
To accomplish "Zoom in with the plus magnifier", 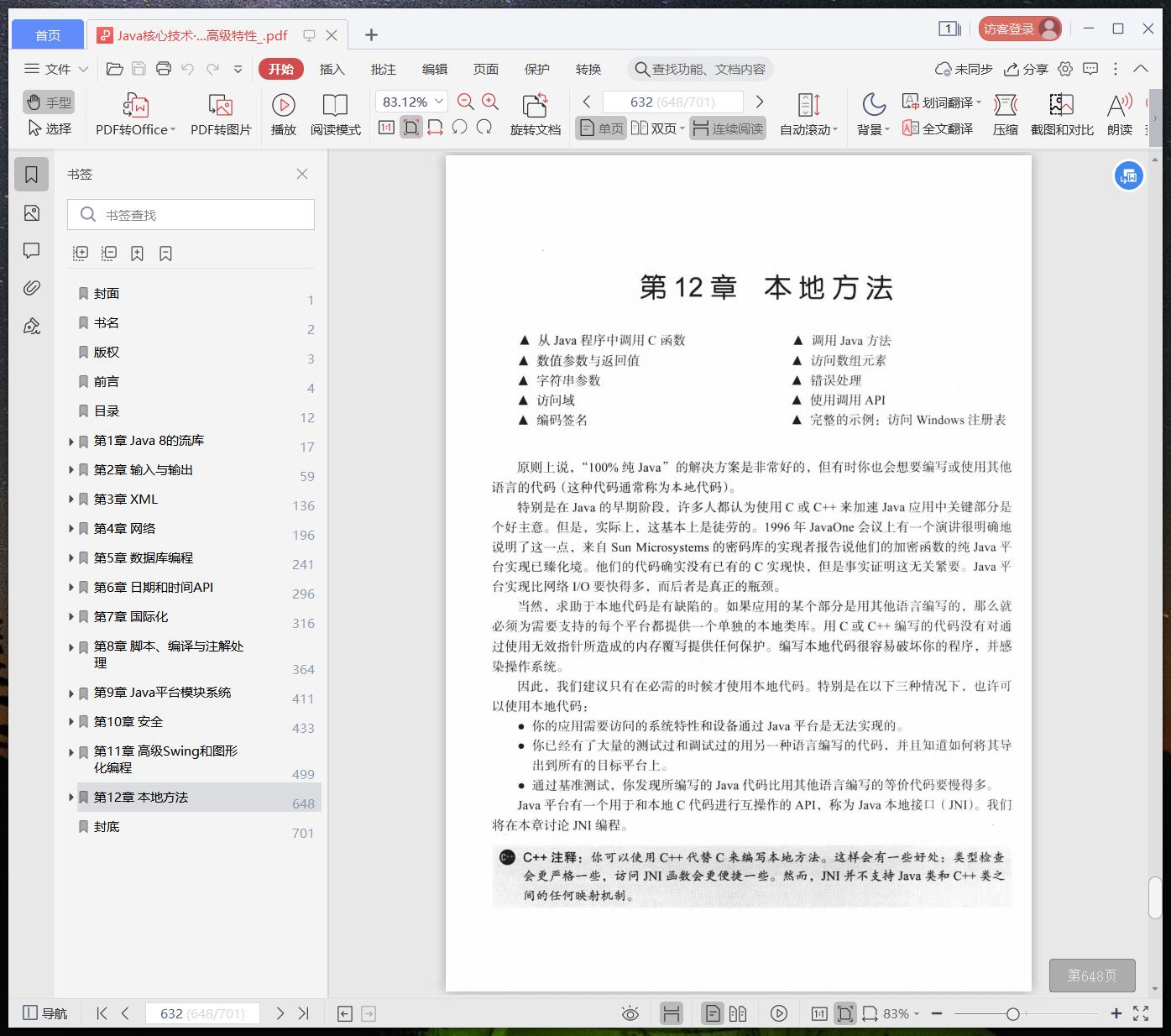I will [491, 102].
